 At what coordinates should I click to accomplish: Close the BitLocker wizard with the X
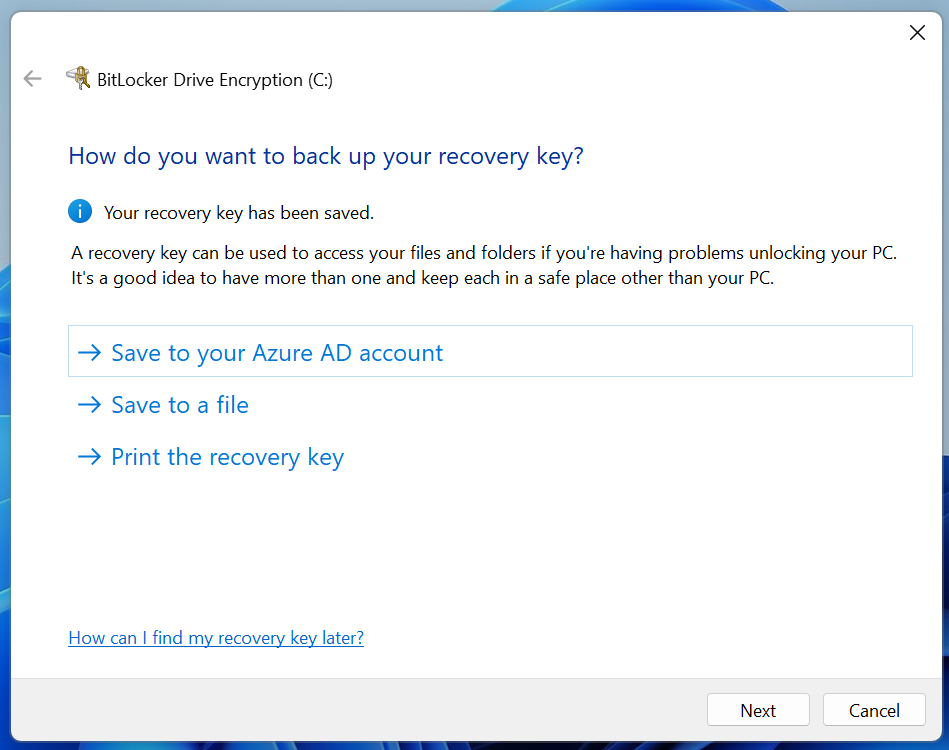pyautogui.click(x=918, y=33)
